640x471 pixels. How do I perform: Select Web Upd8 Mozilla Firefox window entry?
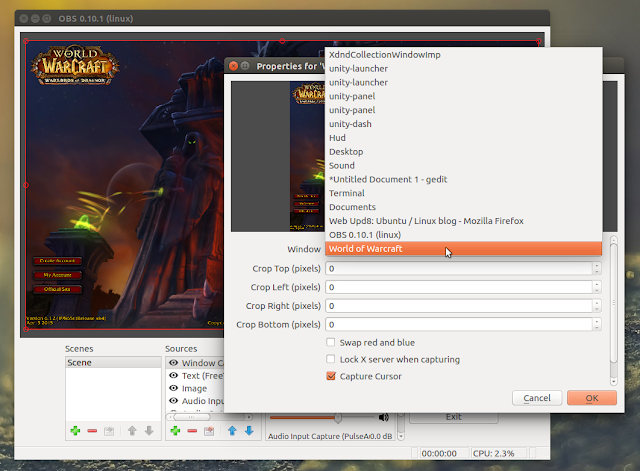click(x=463, y=221)
